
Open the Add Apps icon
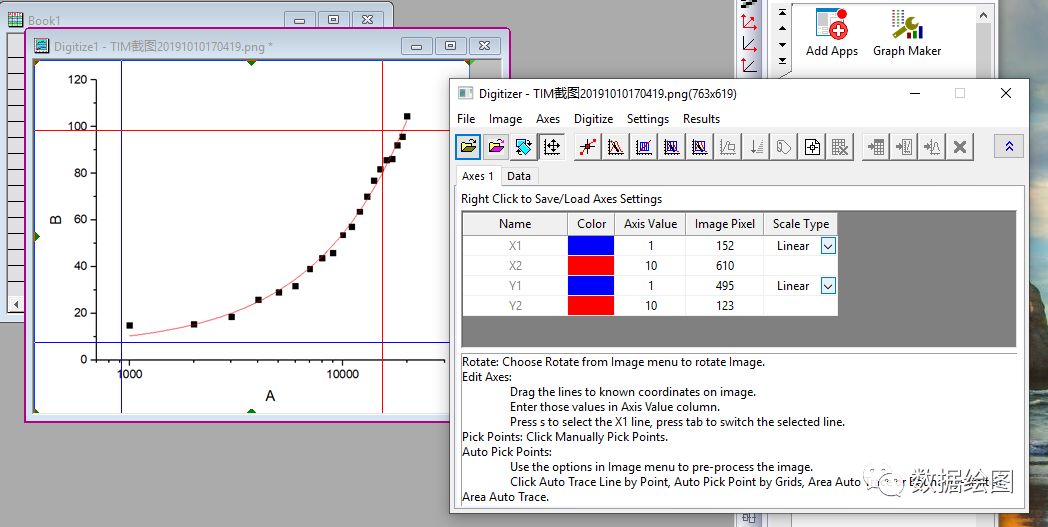(831, 33)
